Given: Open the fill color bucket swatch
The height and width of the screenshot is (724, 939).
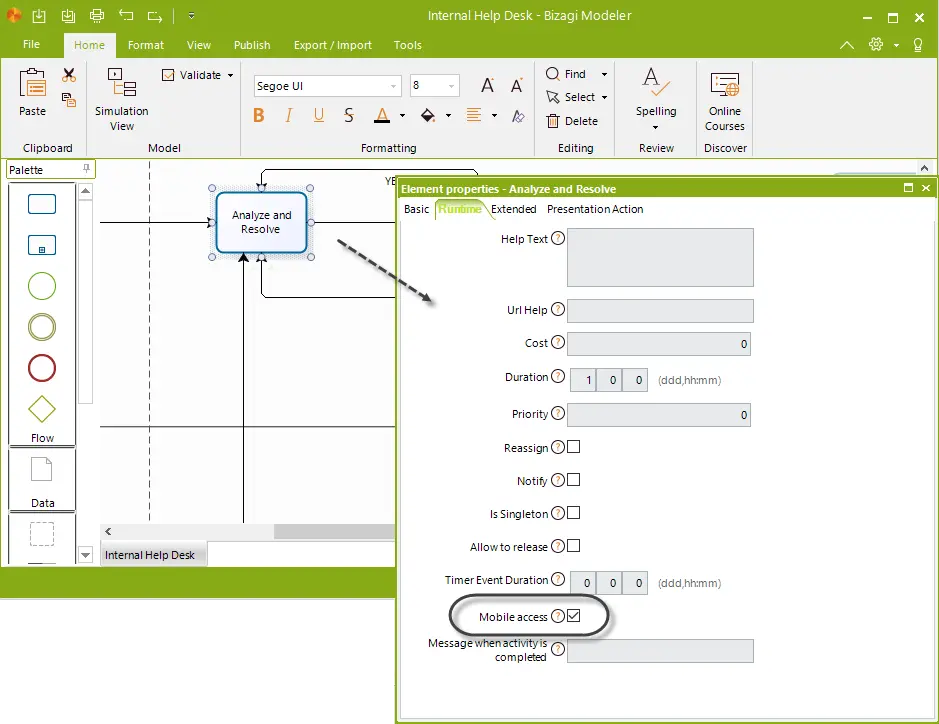Looking at the screenshot, I should [x=428, y=115].
